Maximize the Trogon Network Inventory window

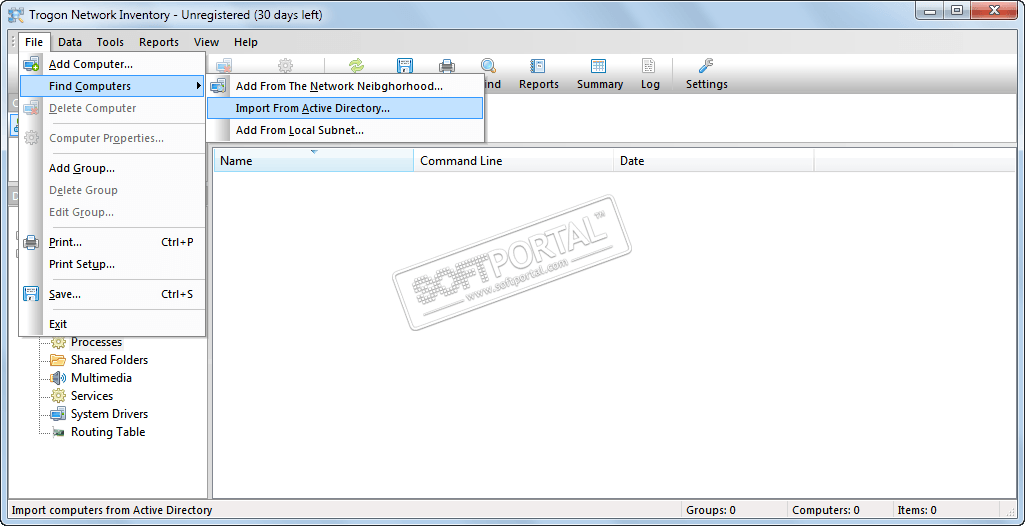[x=956, y=10]
